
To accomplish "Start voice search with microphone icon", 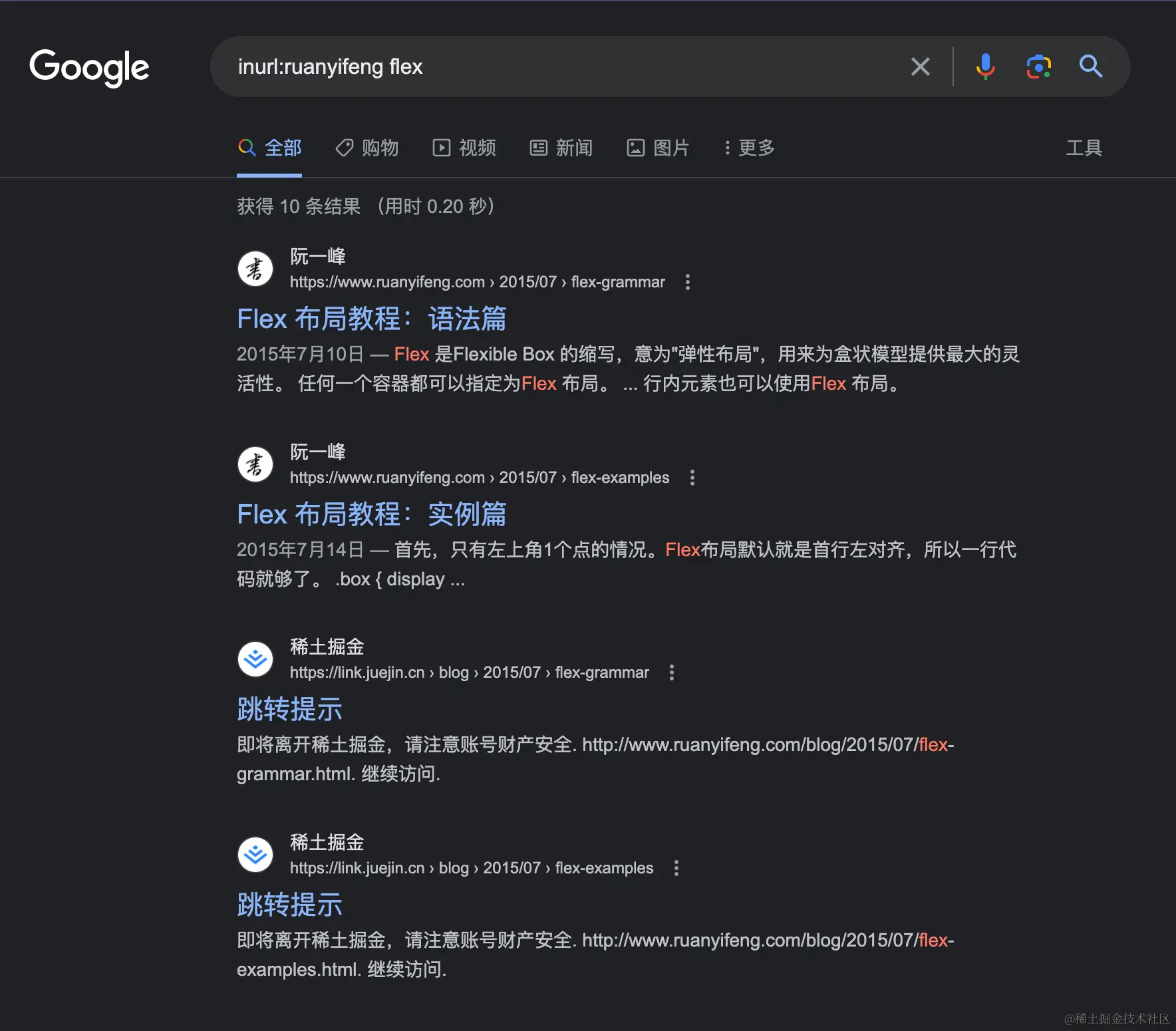I will click(985, 67).
